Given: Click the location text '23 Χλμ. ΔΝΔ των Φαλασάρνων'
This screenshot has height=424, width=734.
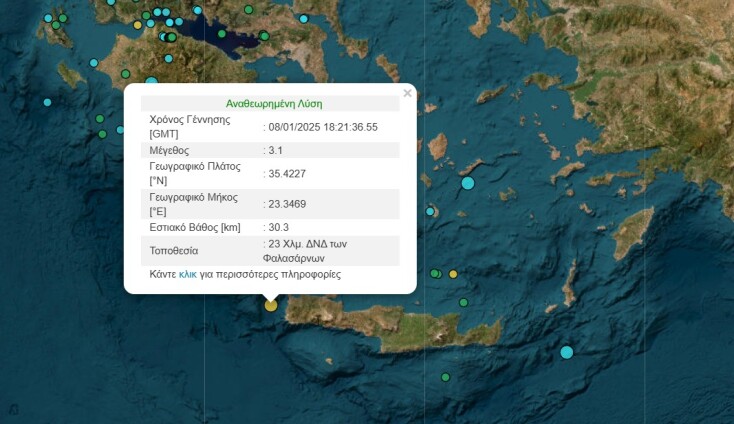Looking at the screenshot, I should pyautogui.click(x=310, y=250).
